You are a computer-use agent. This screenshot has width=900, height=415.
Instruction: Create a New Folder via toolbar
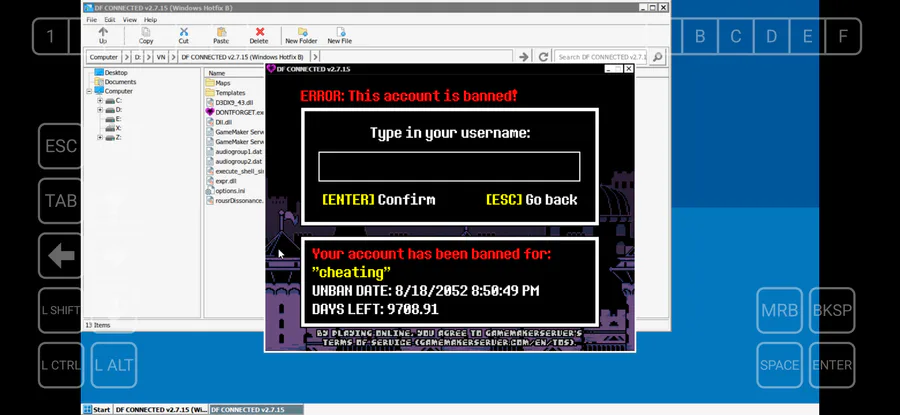301,35
